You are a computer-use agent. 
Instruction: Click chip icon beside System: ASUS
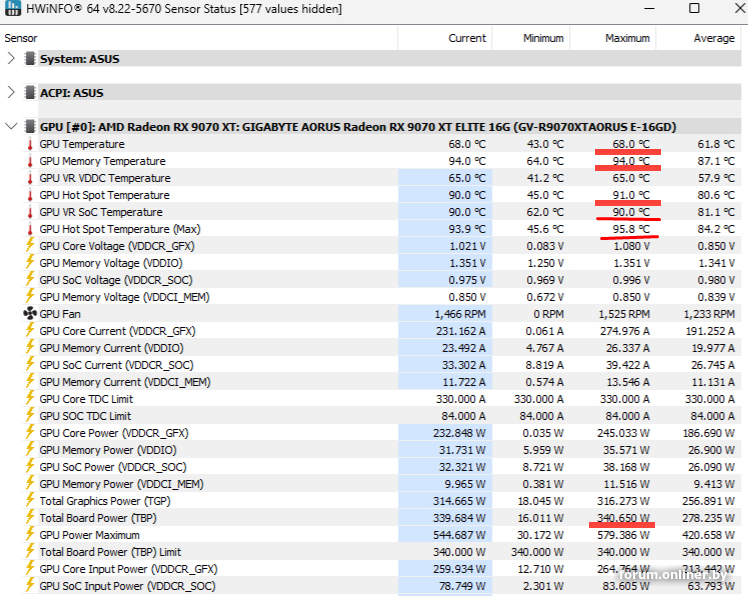[x=30, y=59]
